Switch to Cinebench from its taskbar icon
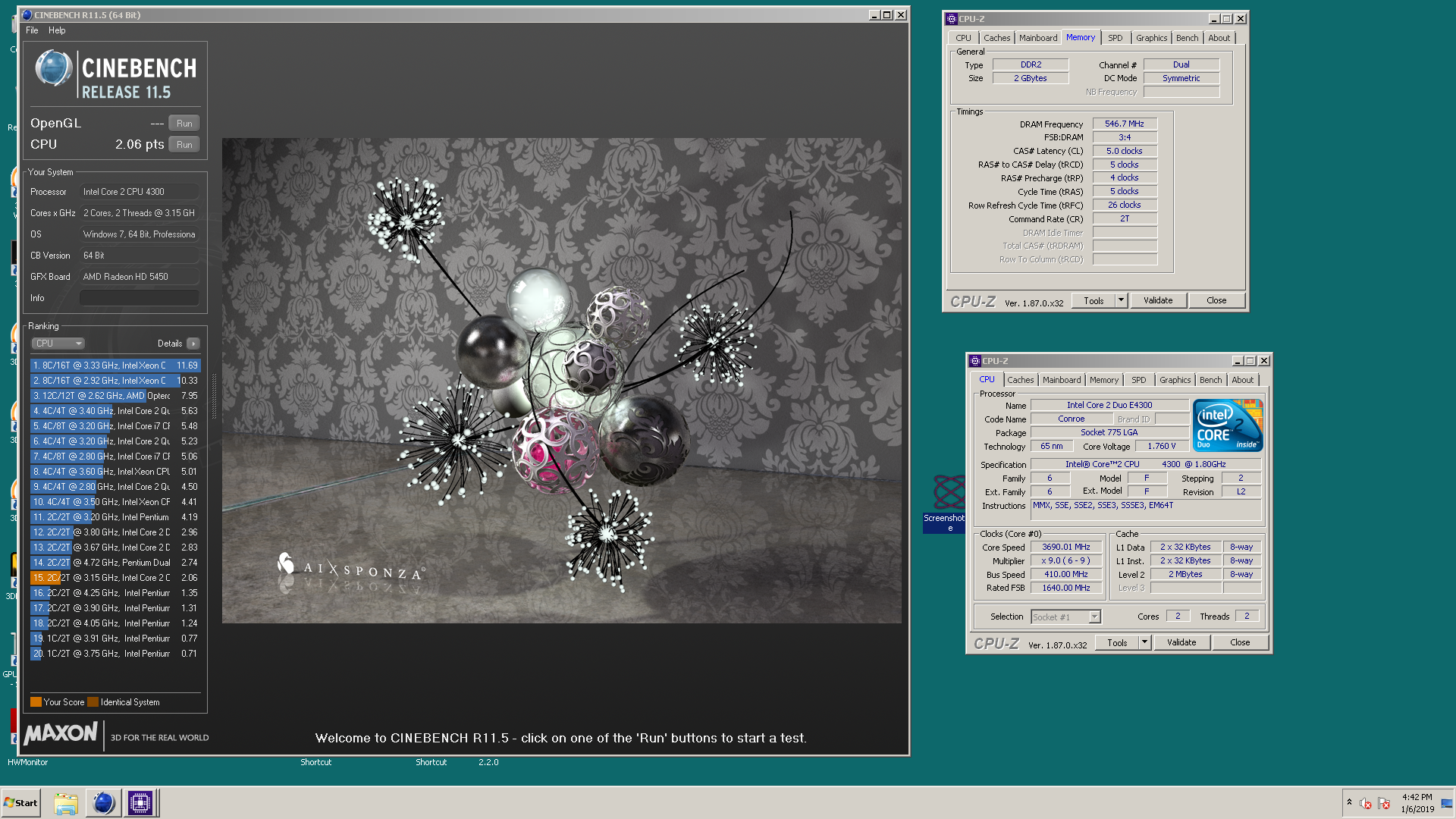1456x819 pixels. [103, 803]
